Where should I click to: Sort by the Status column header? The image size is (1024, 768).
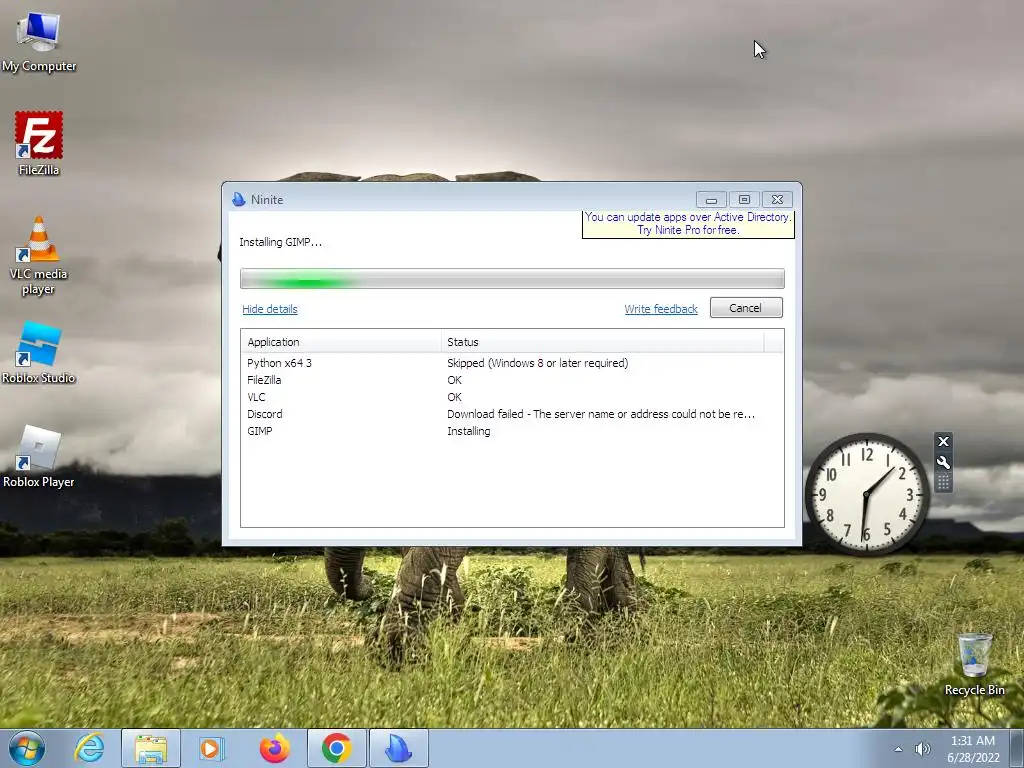(x=602, y=342)
